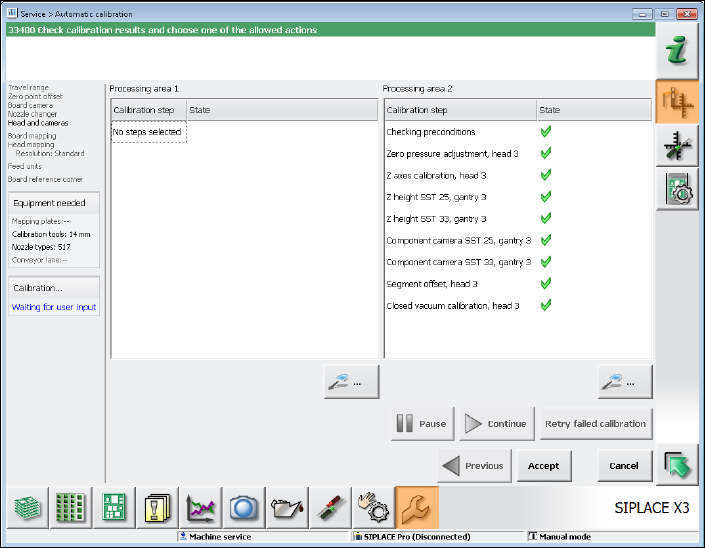Viewport: 705px width, 548px height.
Task: Select the orange wrench service icon
Action: point(417,508)
